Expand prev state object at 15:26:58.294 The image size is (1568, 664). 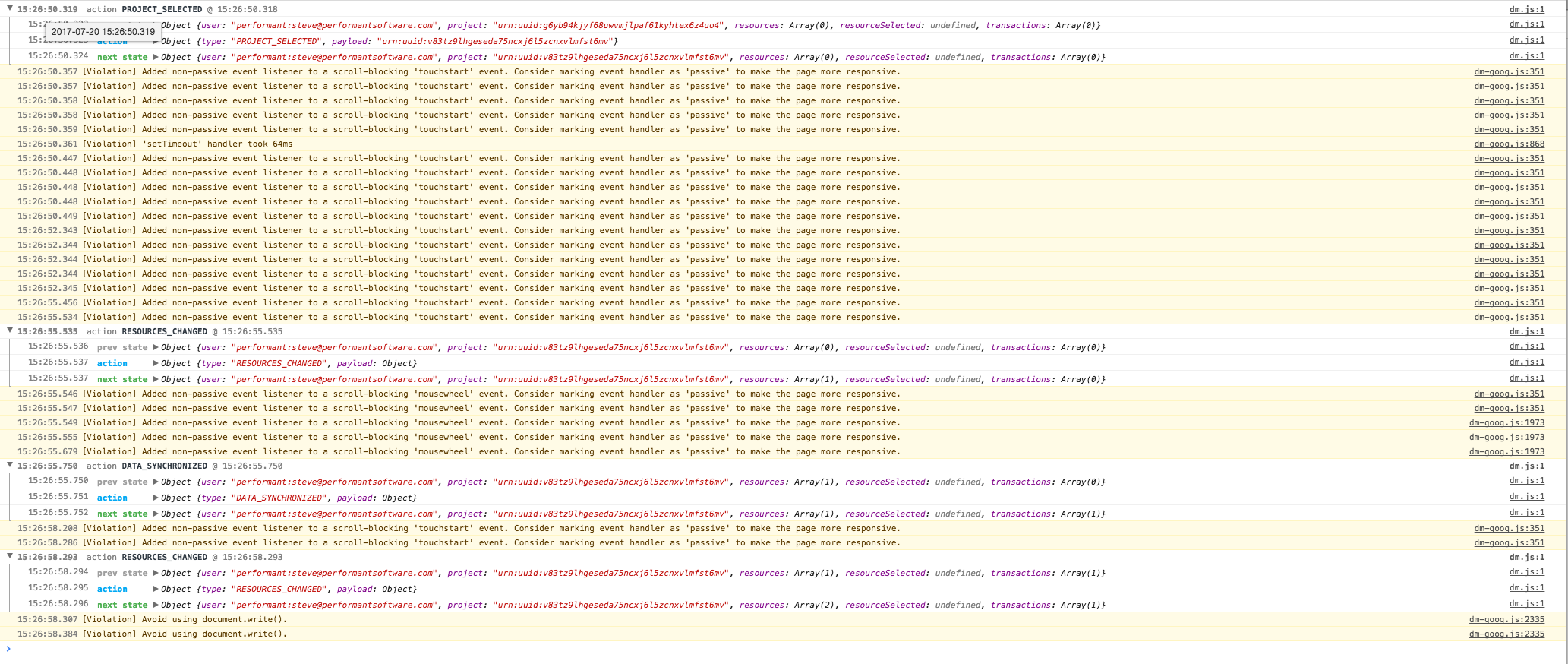coord(156,573)
